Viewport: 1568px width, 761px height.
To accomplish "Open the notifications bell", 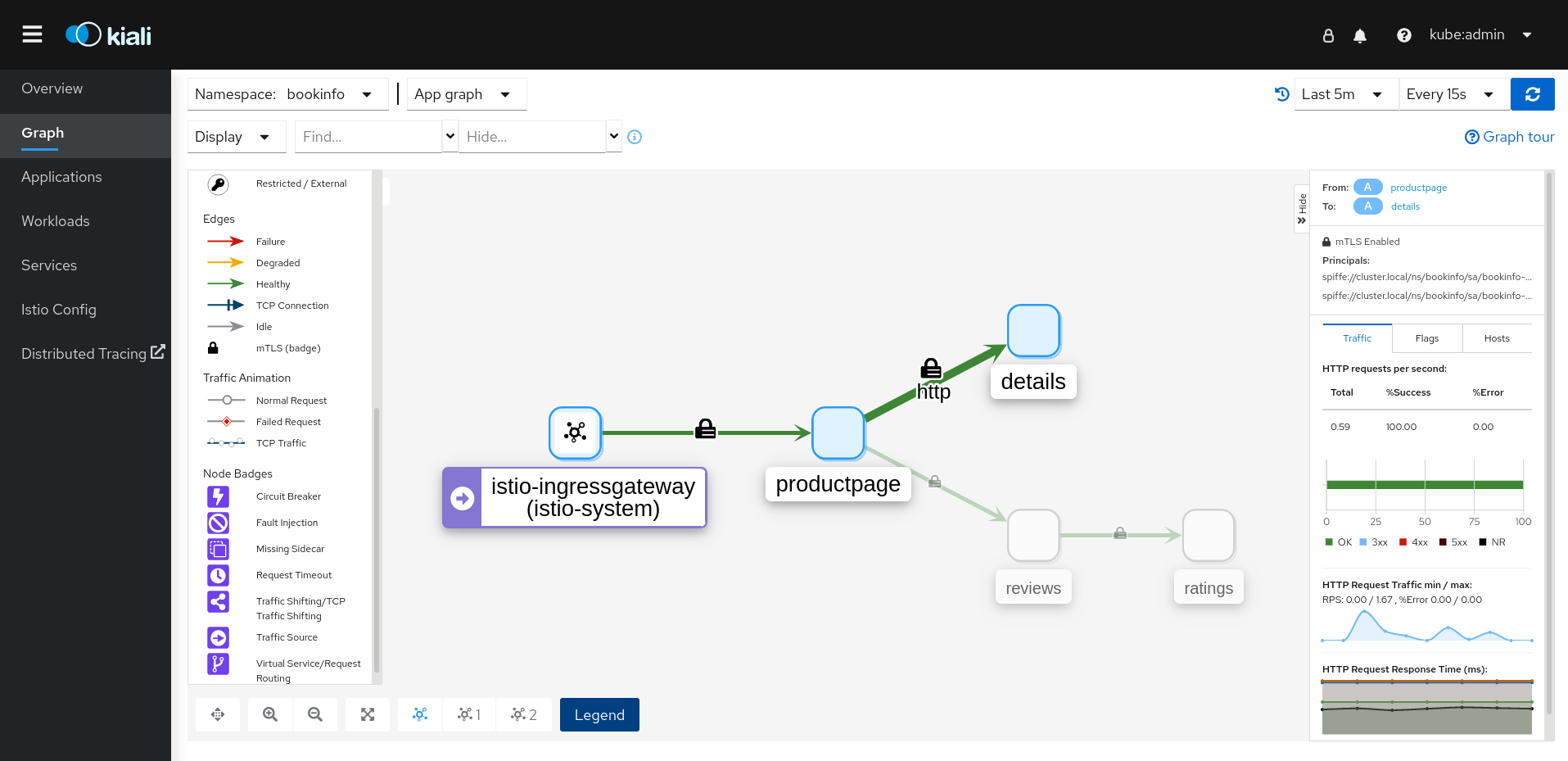I will (1360, 35).
